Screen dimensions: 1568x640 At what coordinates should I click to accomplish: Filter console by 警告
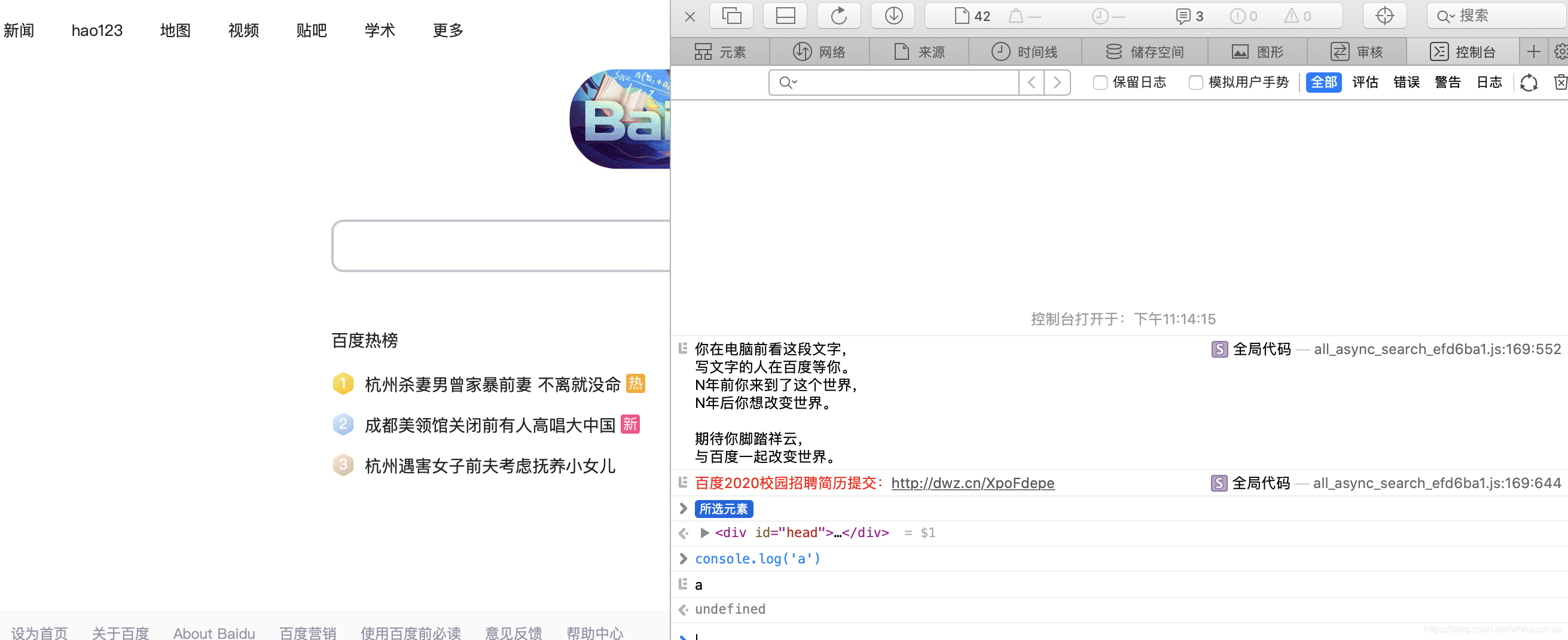[x=1447, y=82]
